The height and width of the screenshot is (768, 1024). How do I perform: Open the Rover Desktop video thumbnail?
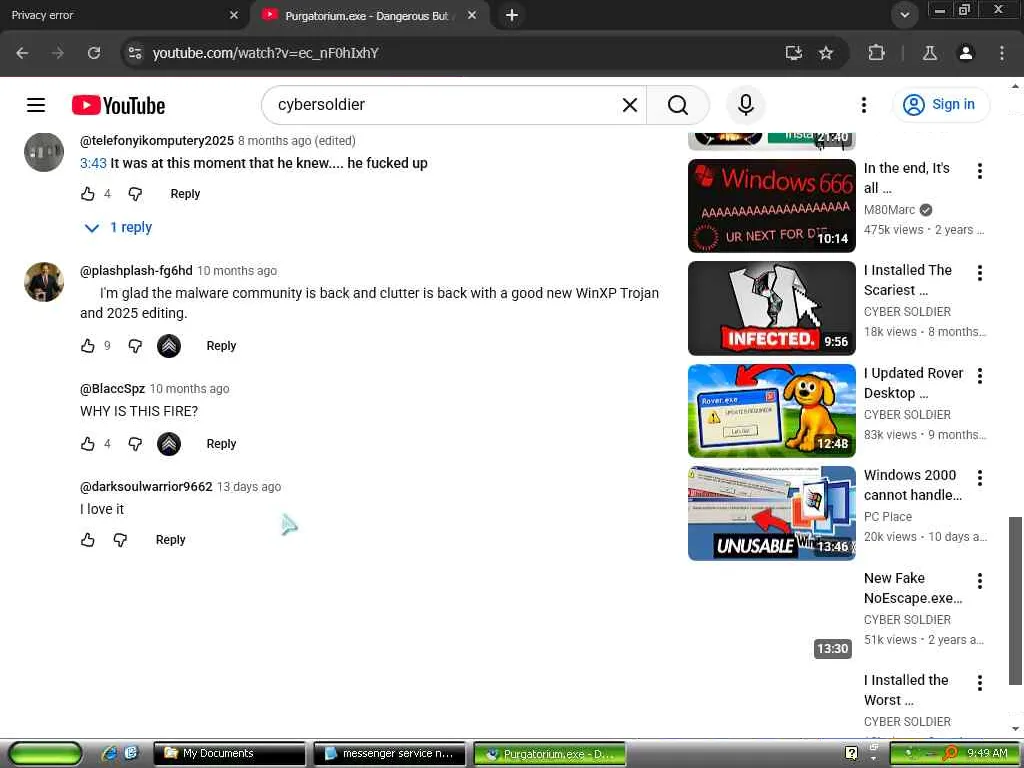771,411
